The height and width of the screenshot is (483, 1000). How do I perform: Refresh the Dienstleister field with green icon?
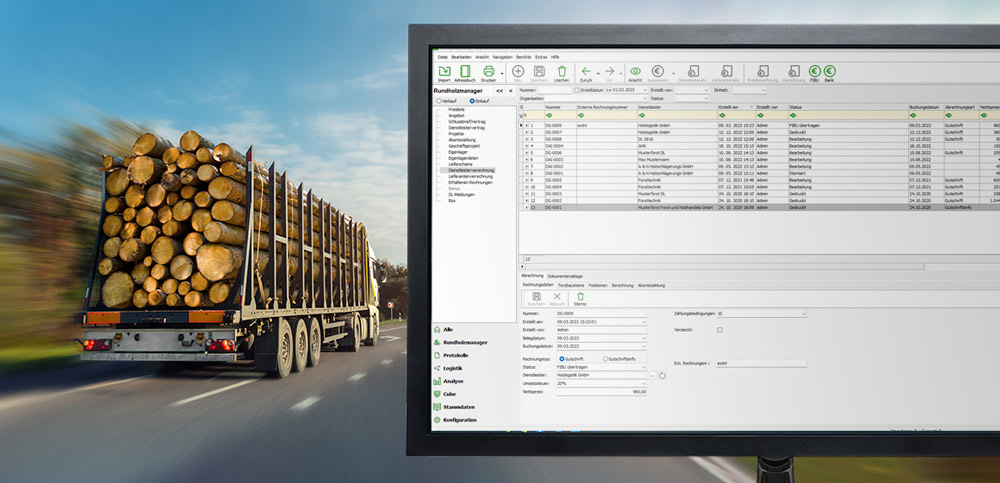point(661,375)
